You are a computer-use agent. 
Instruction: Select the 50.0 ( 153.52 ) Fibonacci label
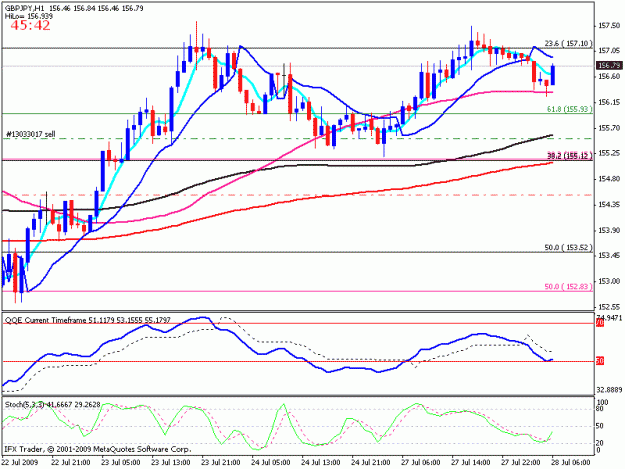tap(568, 247)
